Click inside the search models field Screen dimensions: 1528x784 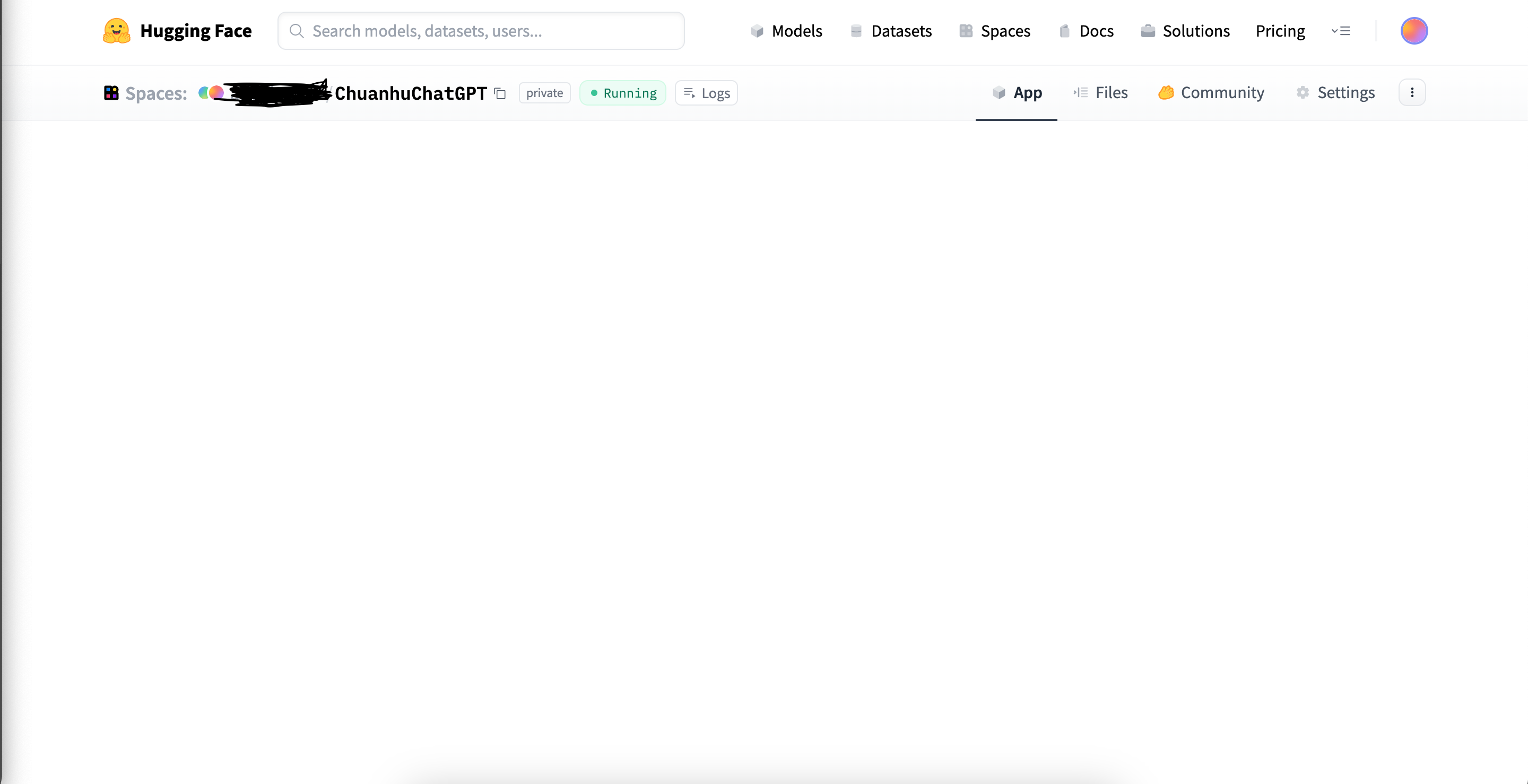[x=481, y=30]
